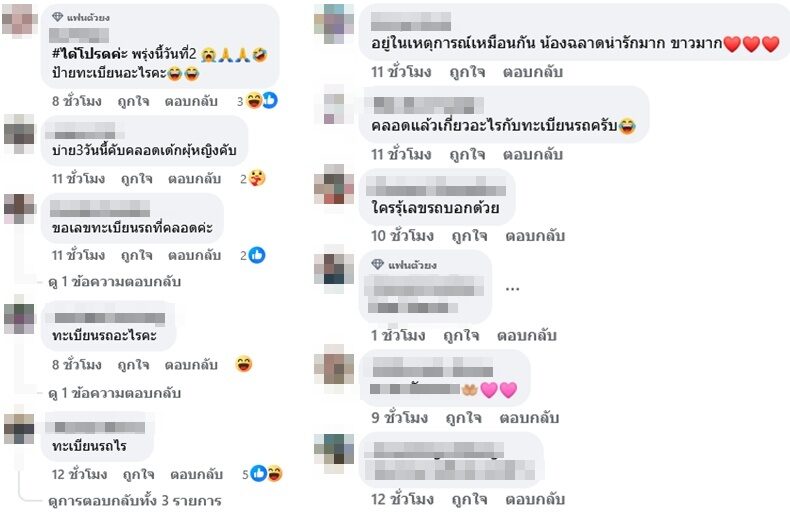Viewport: 790px width, 513px height.
Task: Open the 12 ชั่วโมง timestamp of ทะเบียนรถไร
Action: [79, 474]
